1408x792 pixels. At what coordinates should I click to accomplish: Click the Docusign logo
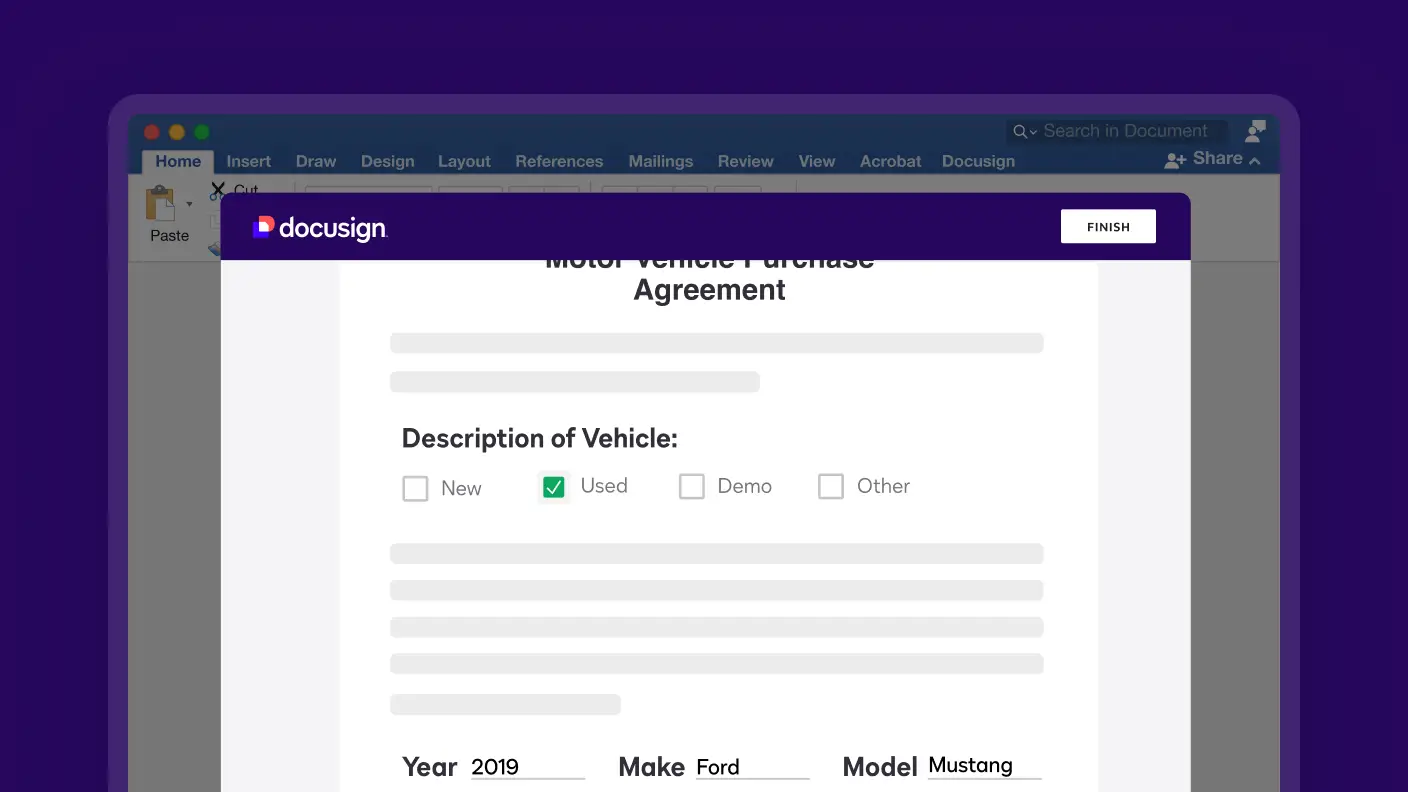(x=319, y=228)
